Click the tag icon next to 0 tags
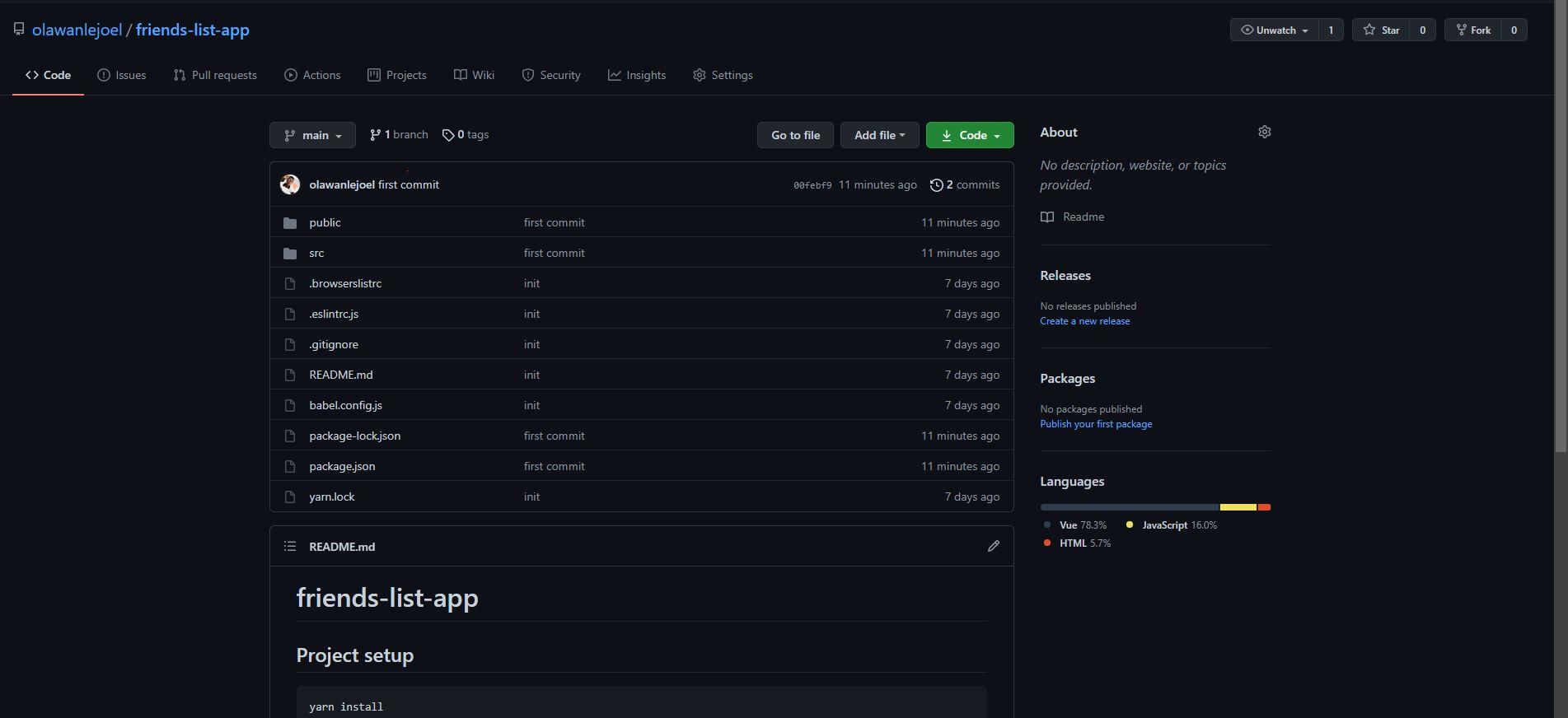Screen dimensions: 1568x718 tap(448, 135)
